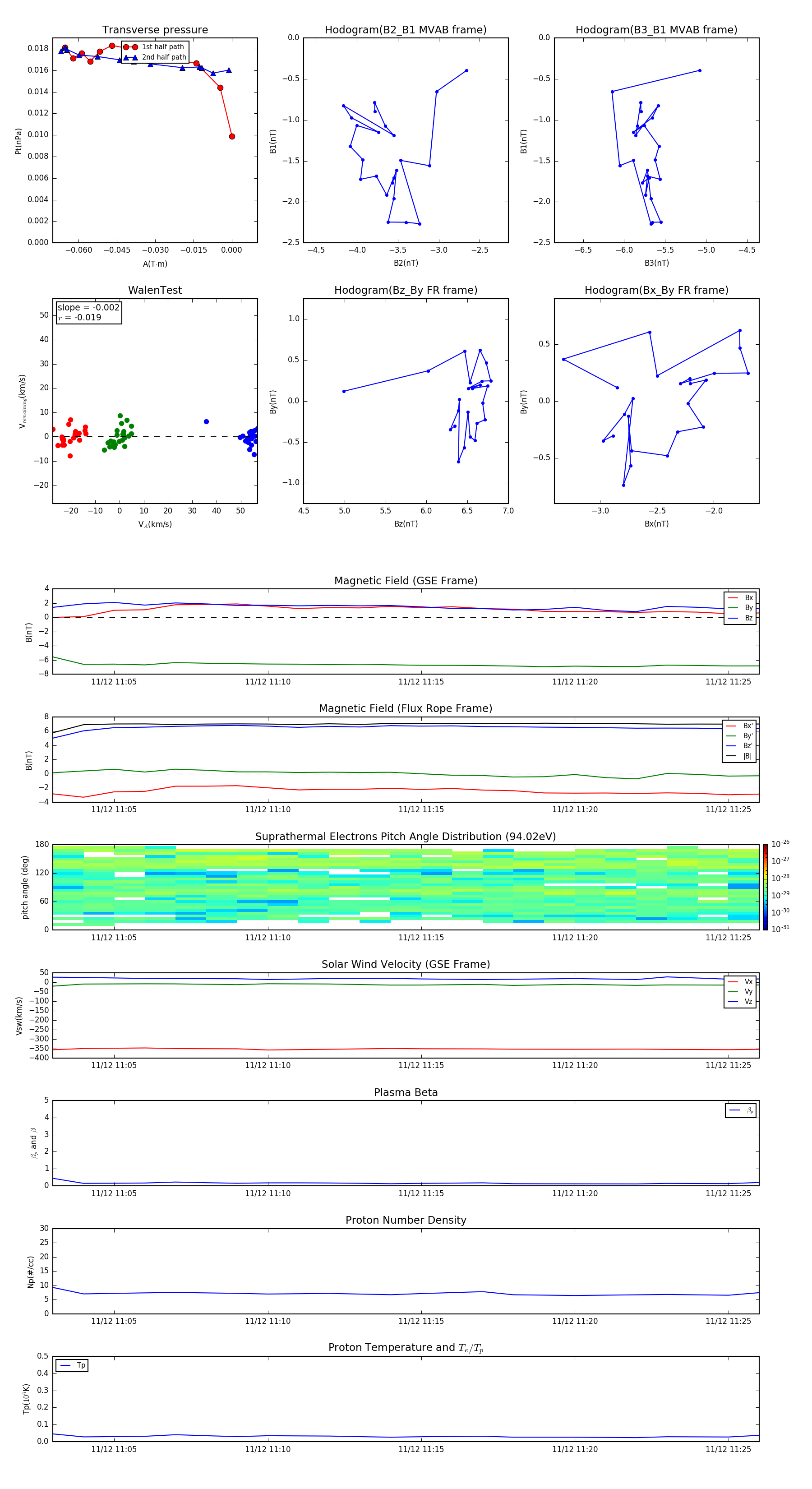
Task: Click the 'Vz' legend entry
Action: (x=740, y=1002)
